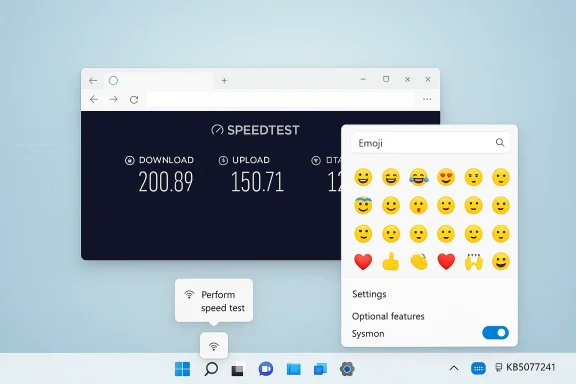
Task: Launch the Chat app from taskbar
Action: (266, 369)
